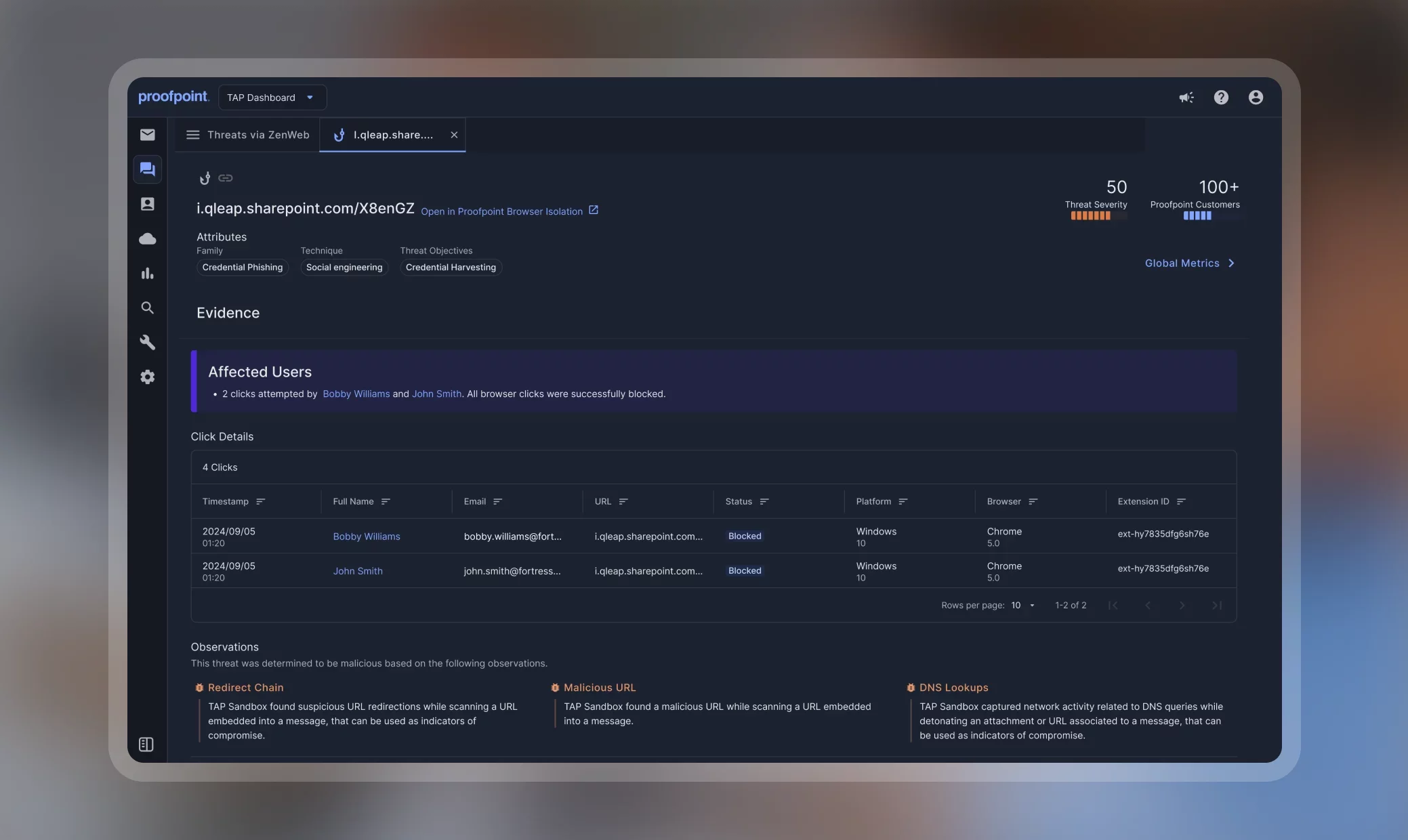The width and height of the screenshot is (1408, 840).
Task: Click Blocked status in Bobby Williams row
Action: [745, 537]
